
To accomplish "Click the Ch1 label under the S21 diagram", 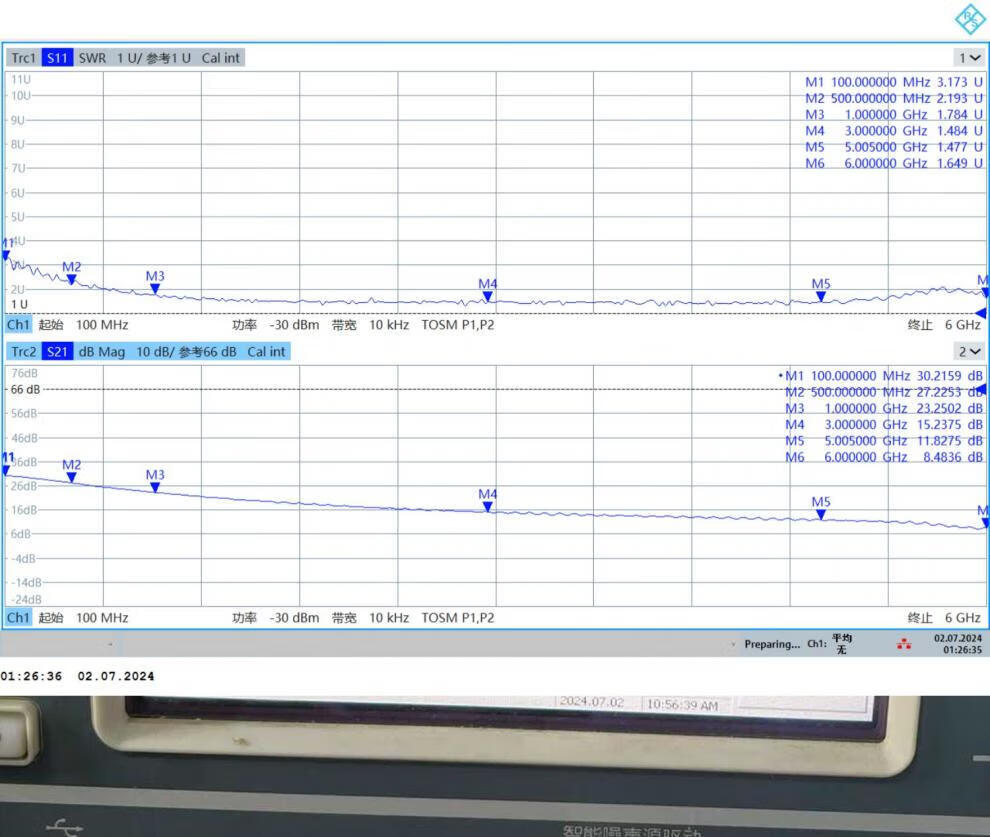I will tap(19, 618).
